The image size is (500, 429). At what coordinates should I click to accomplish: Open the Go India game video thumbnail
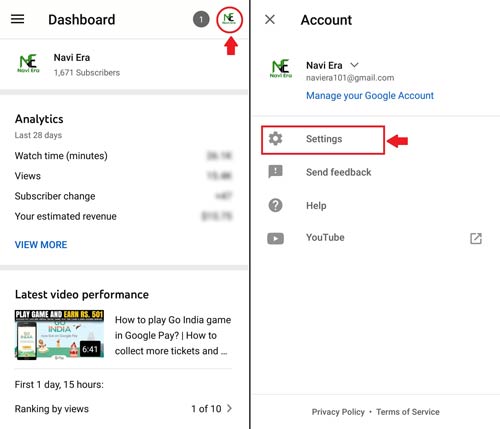point(59,335)
